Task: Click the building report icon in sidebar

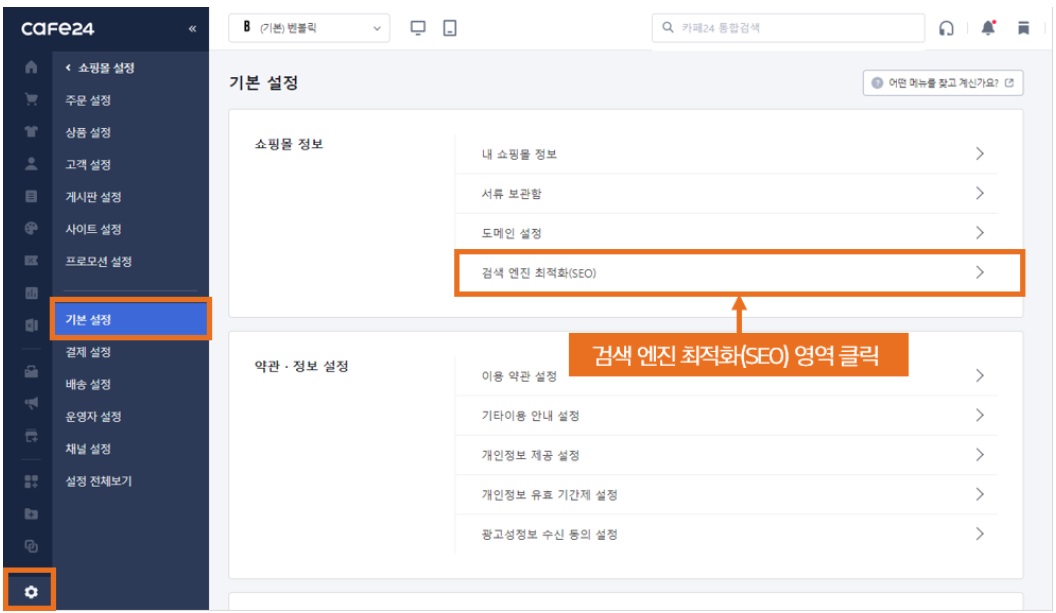Action: [31, 325]
